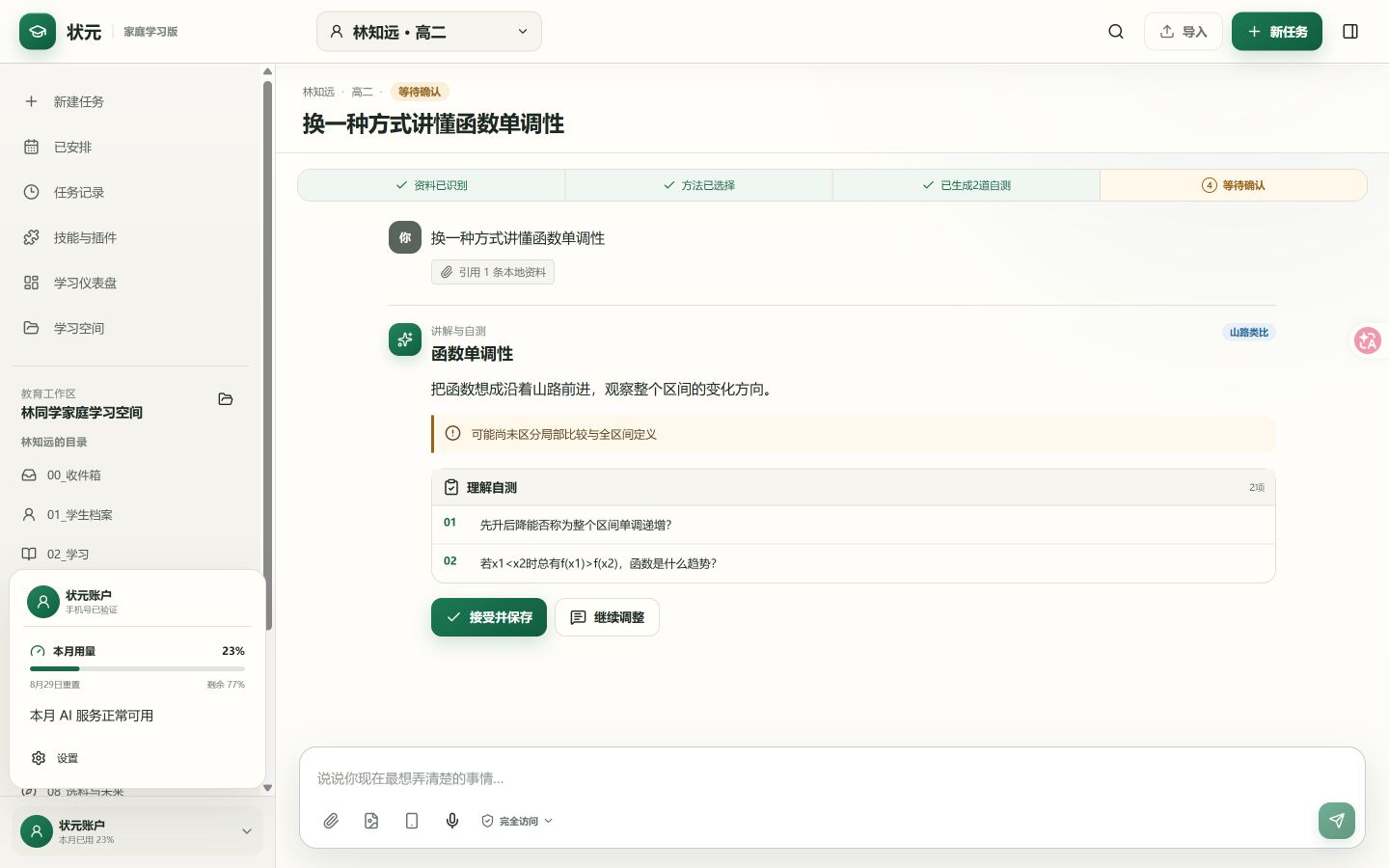
Task: Toggle the right side panel icon
Action: click(x=1350, y=32)
